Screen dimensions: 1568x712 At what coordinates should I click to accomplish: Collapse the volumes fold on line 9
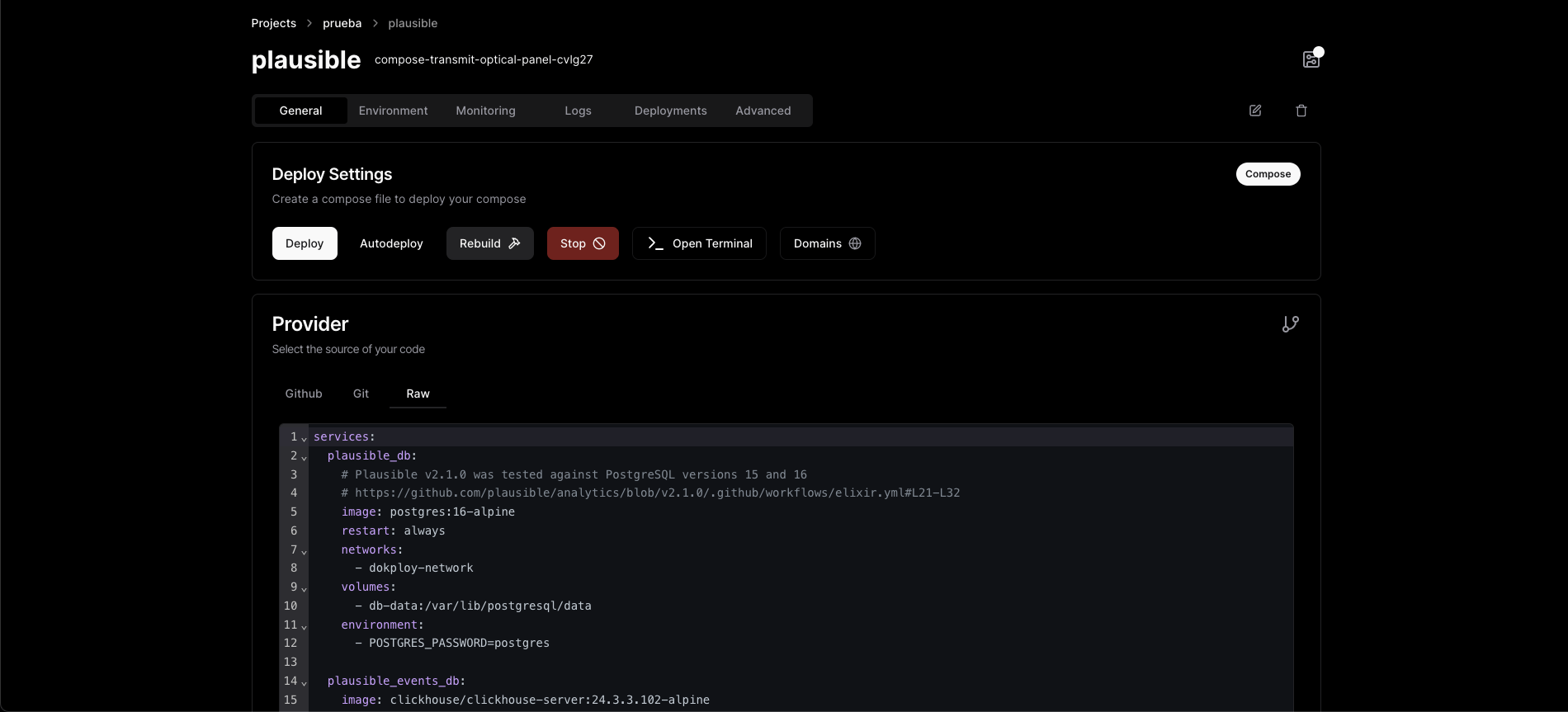coord(304,588)
